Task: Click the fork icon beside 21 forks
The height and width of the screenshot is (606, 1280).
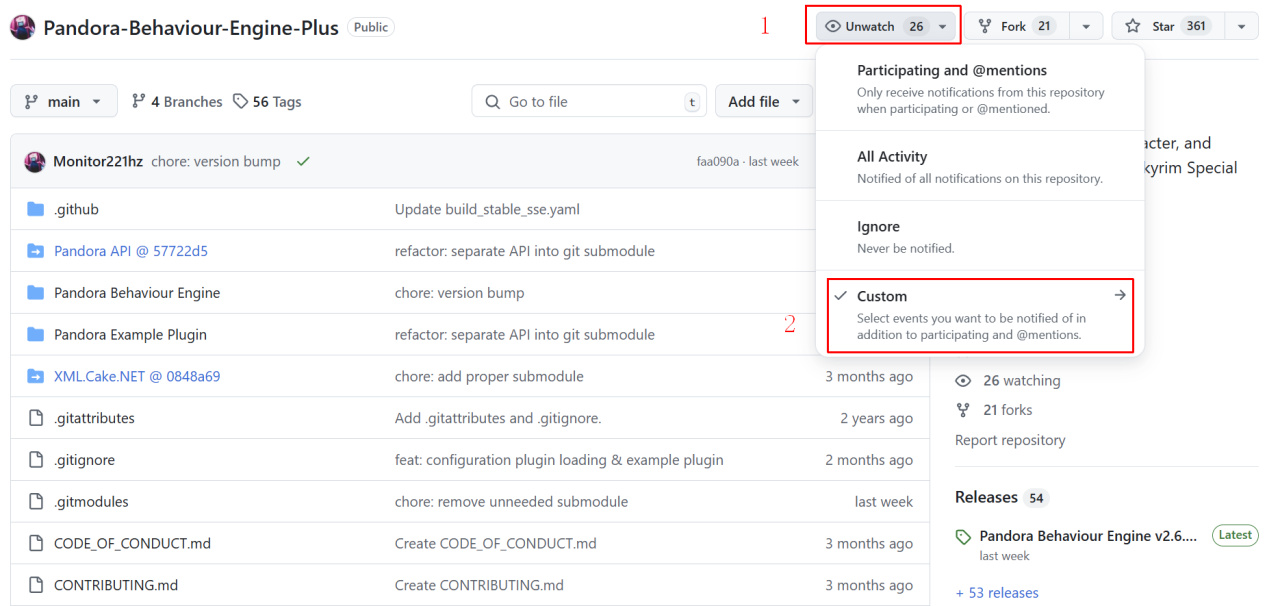Action: [963, 410]
